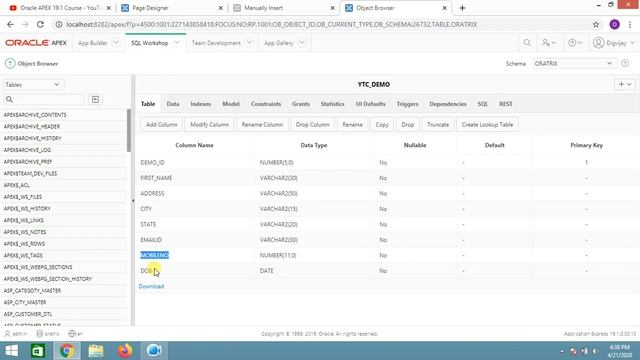Open the REST tab

pyautogui.click(x=505, y=104)
